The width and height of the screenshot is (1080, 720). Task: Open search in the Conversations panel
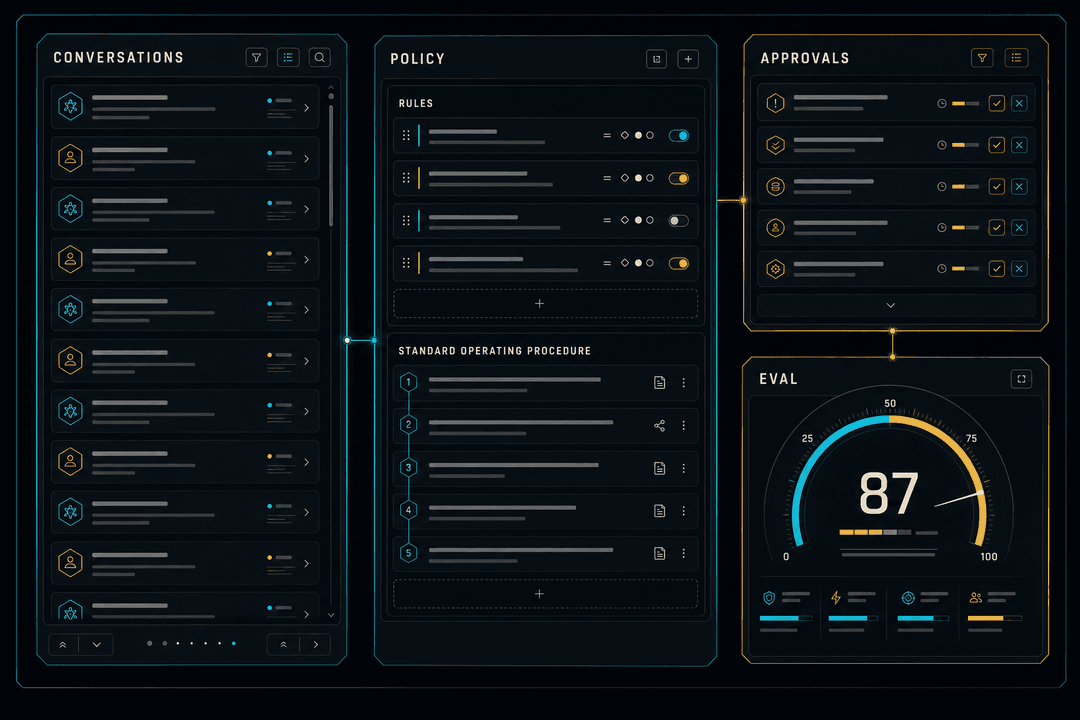click(320, 58)
